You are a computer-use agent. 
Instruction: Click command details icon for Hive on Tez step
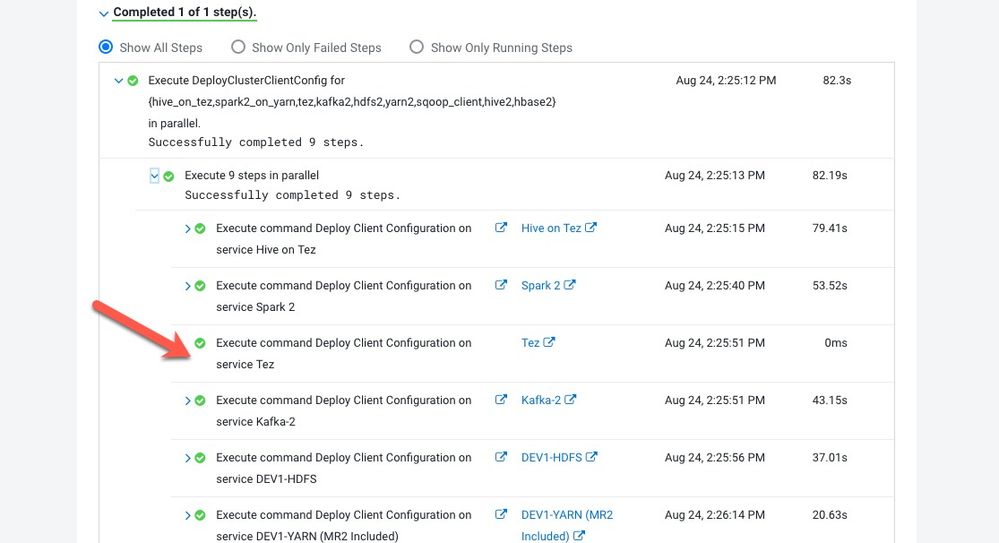(x=501, y=228)
